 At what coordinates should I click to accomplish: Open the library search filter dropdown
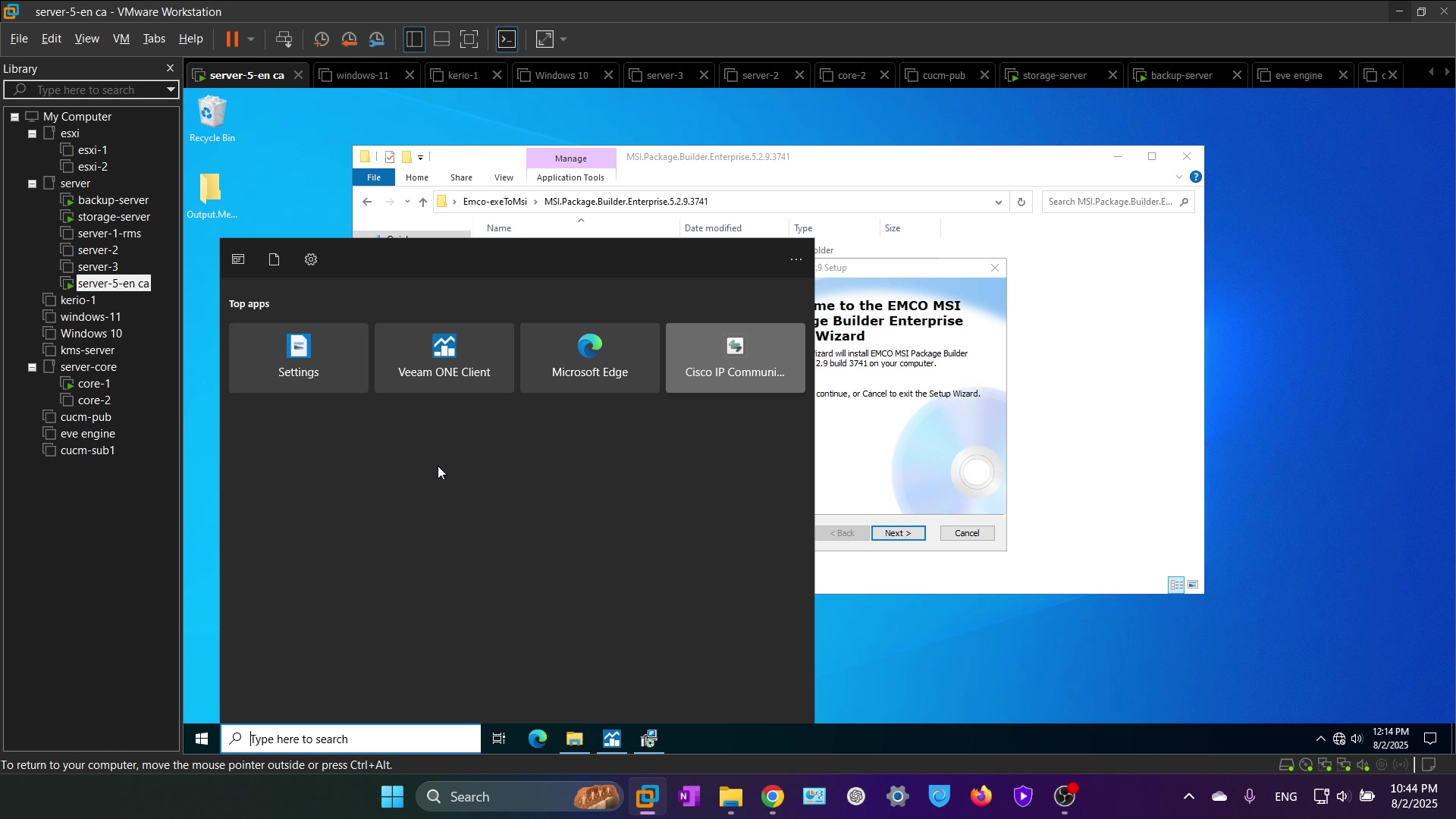[x=171, y=90]
